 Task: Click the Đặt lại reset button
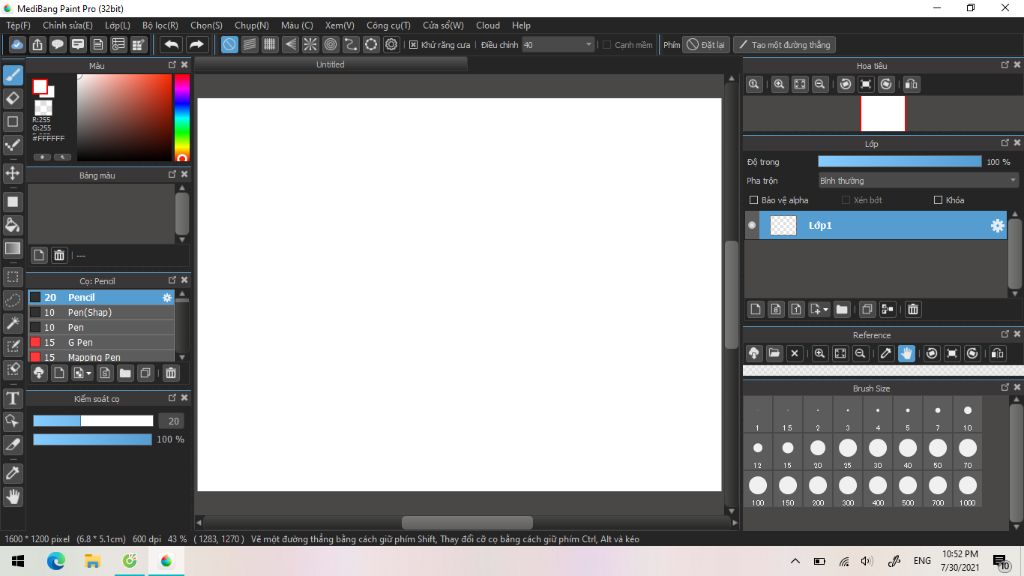(x=705, y=44)
